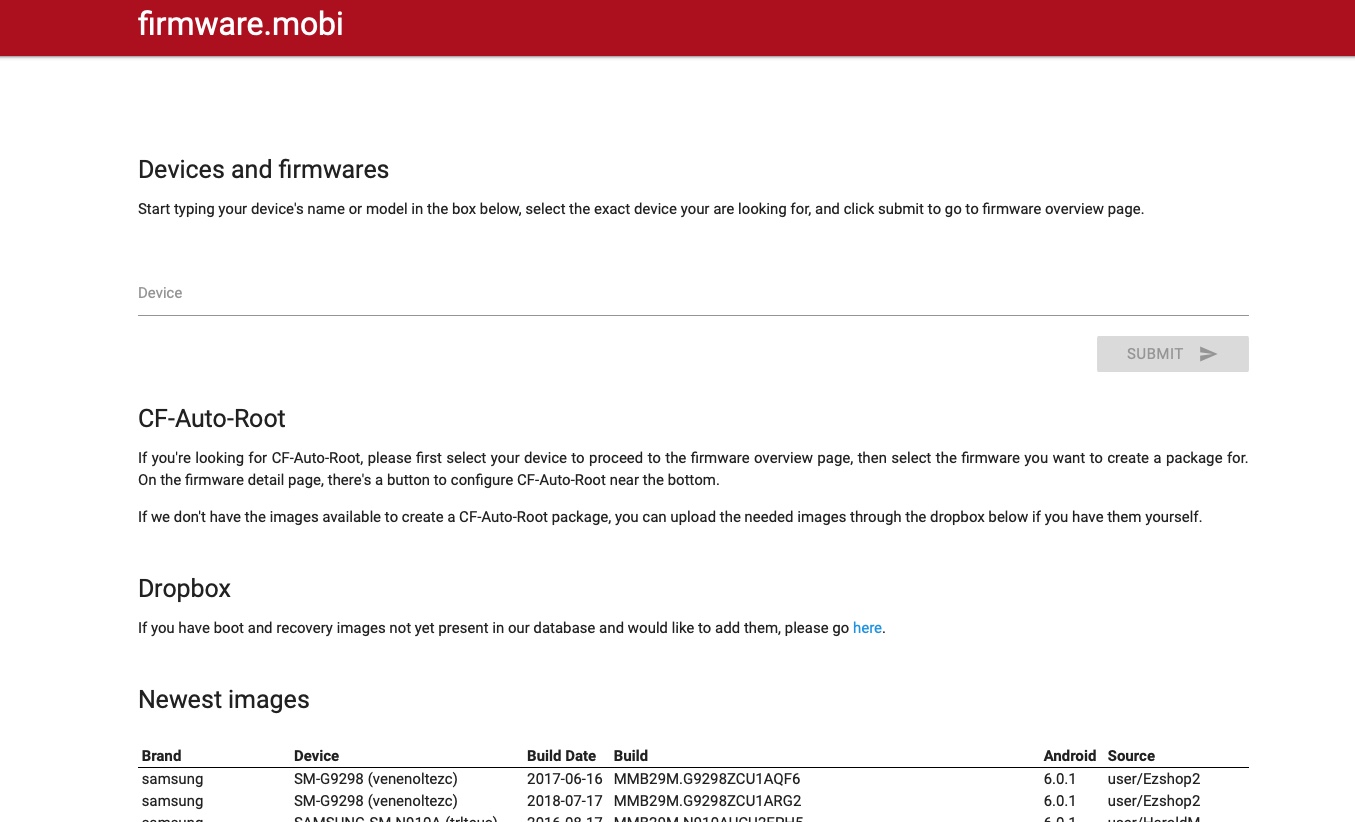Click the user/Ezshop2 source entry
Image resolution: width=1355 pixels, height=822 pixels.
click(x=1153, y=779)
